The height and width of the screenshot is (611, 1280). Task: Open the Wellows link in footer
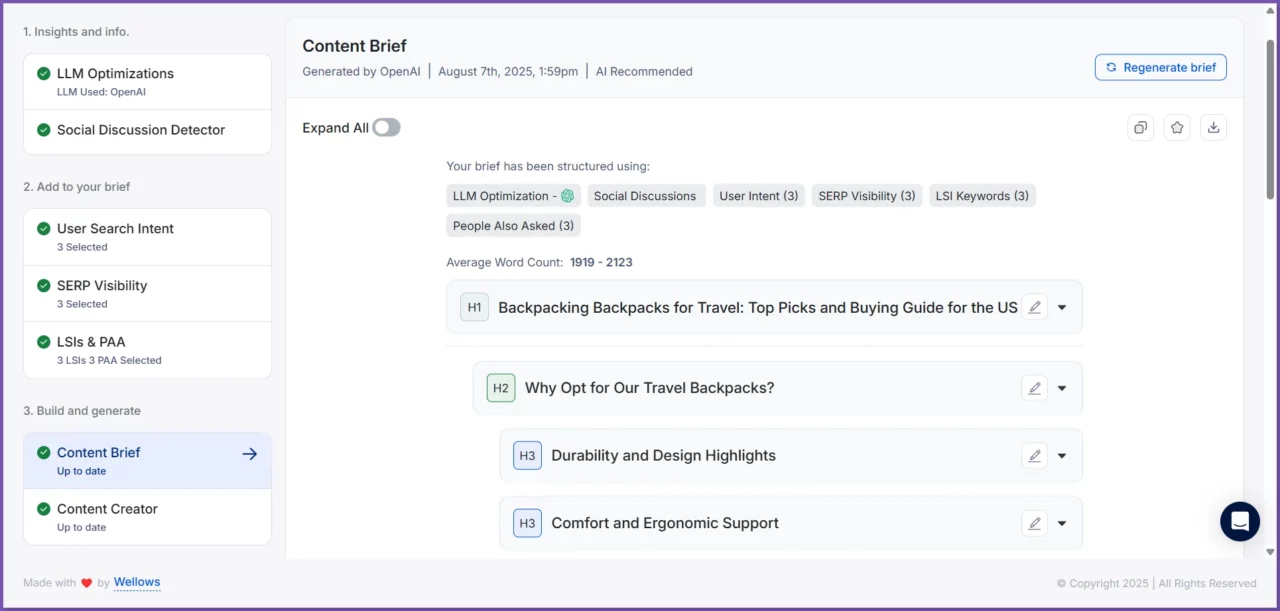[137, 582]
